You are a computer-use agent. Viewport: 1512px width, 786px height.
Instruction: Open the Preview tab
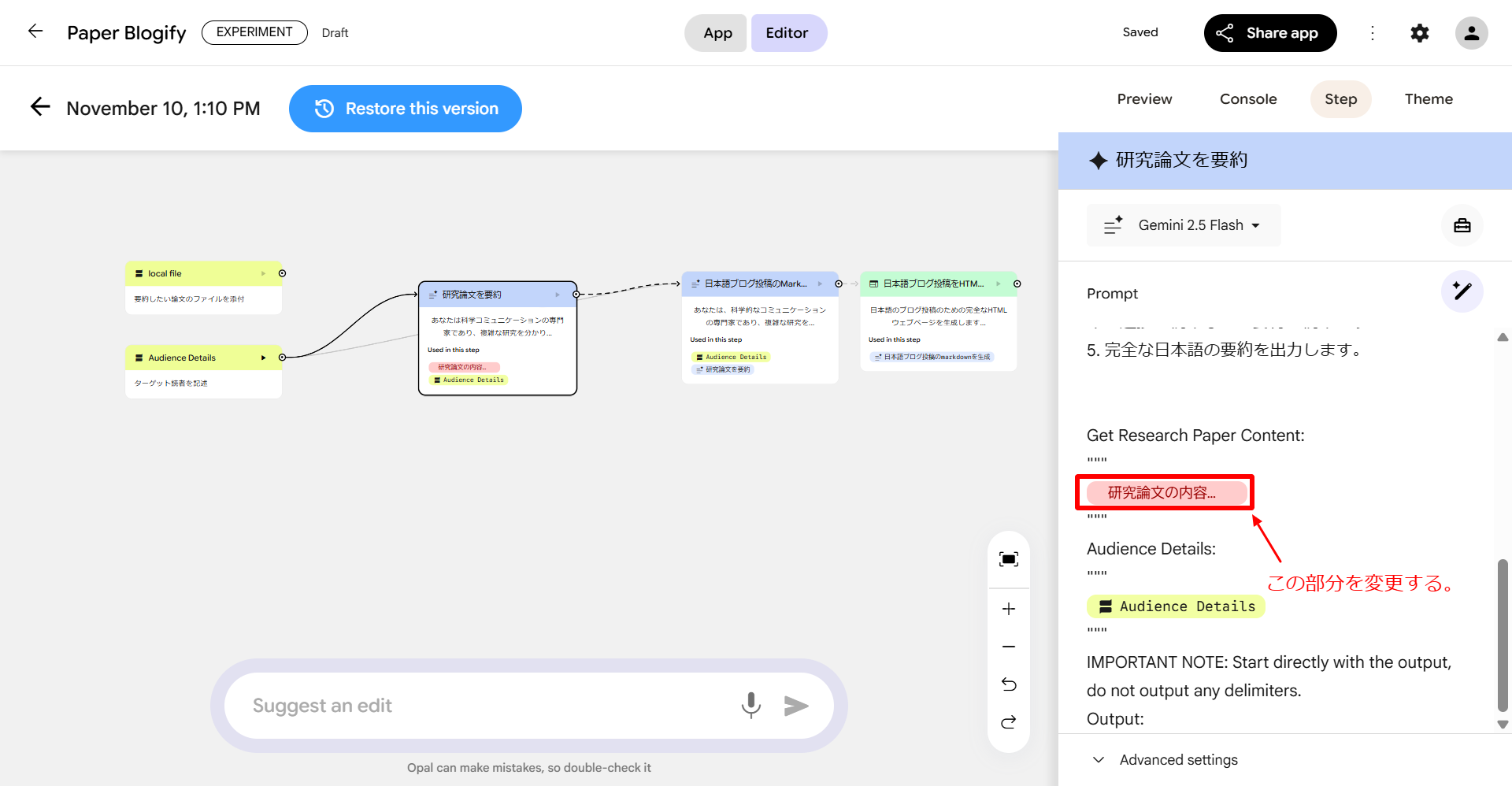point(1144,99)
